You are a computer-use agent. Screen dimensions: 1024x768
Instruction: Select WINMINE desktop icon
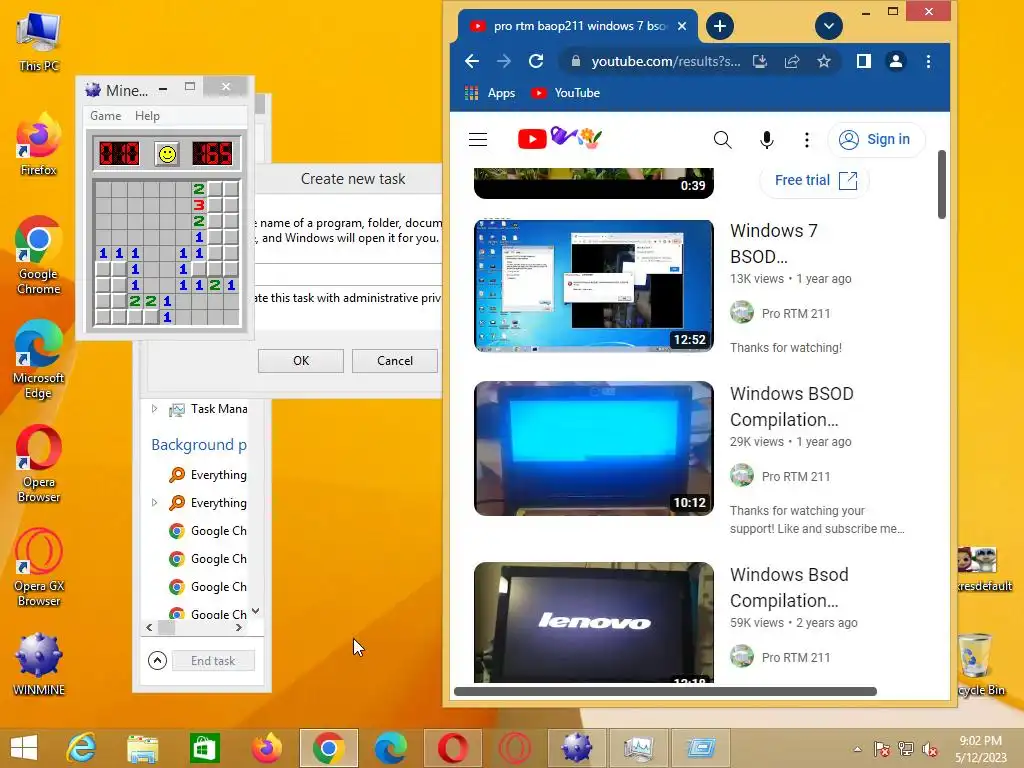point(39,664)
